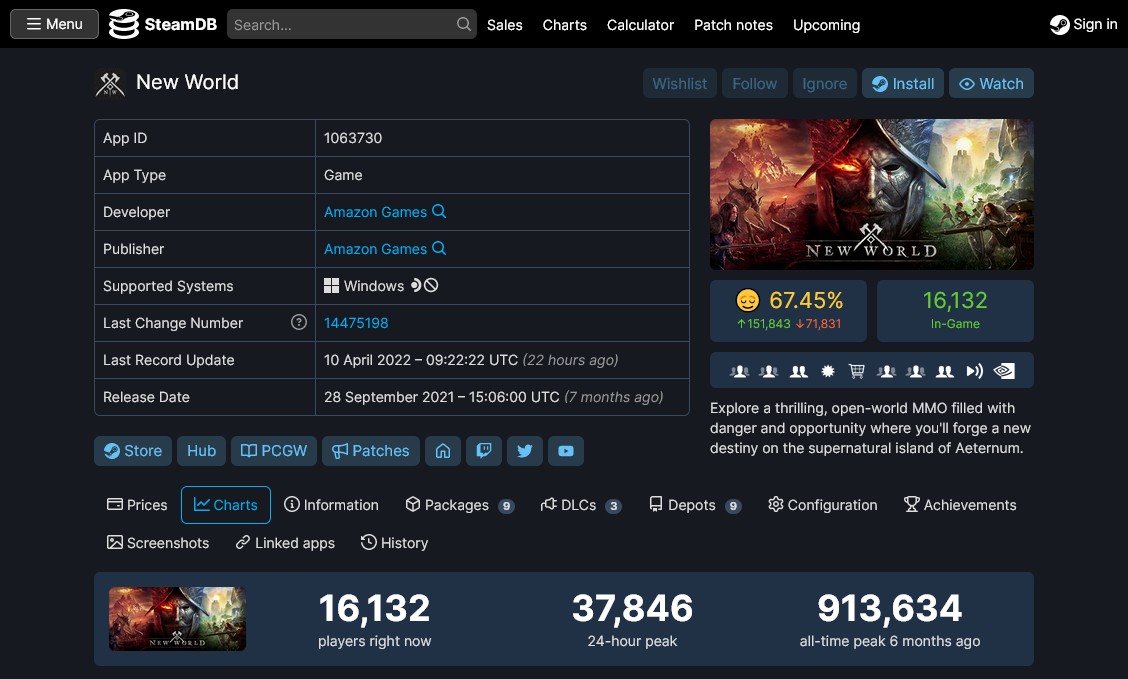
Task: Open the hamburger Menu button
Action: coord(54,24)
